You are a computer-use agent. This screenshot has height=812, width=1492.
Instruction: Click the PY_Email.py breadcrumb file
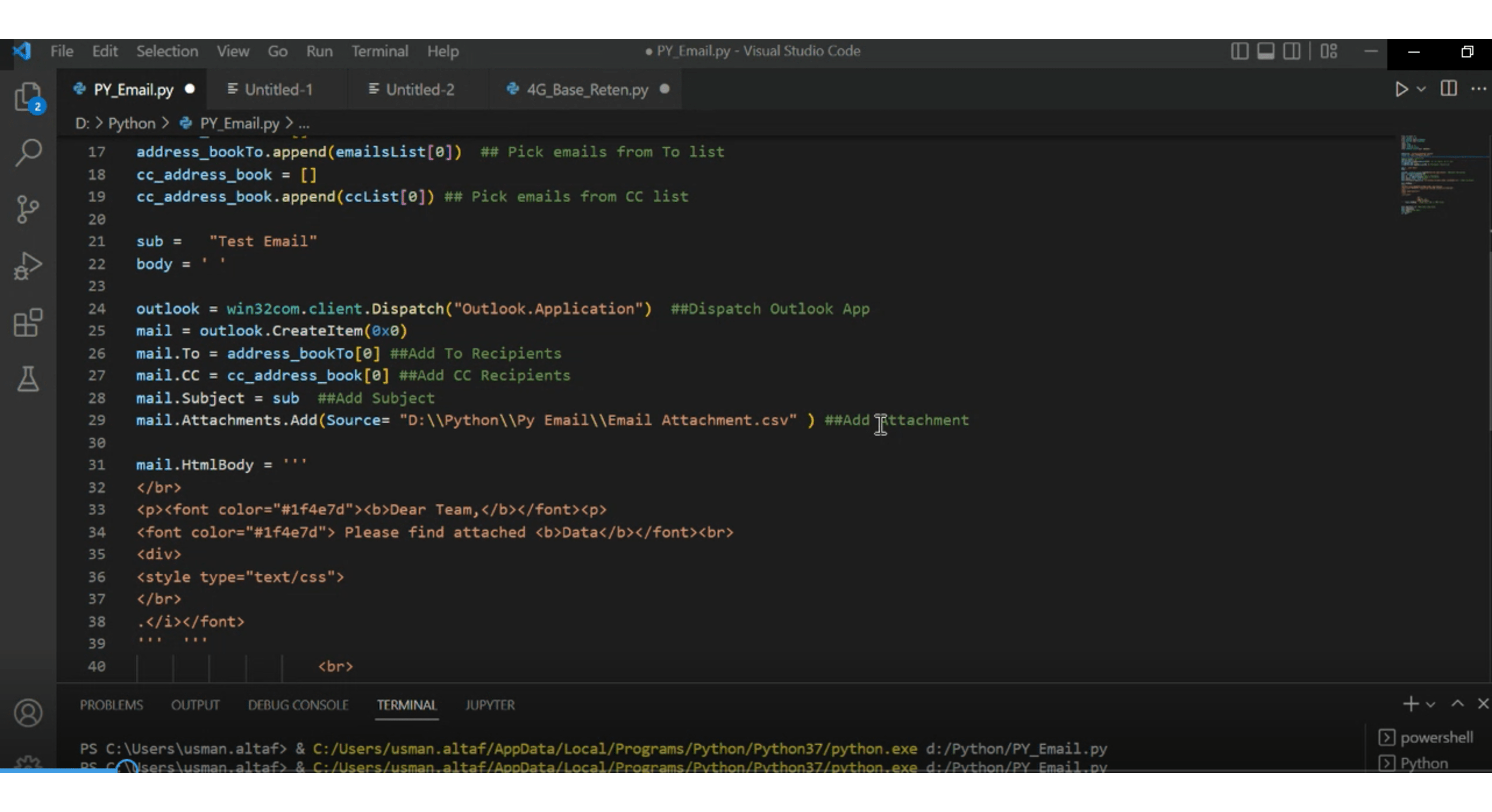tap(230, 123)
